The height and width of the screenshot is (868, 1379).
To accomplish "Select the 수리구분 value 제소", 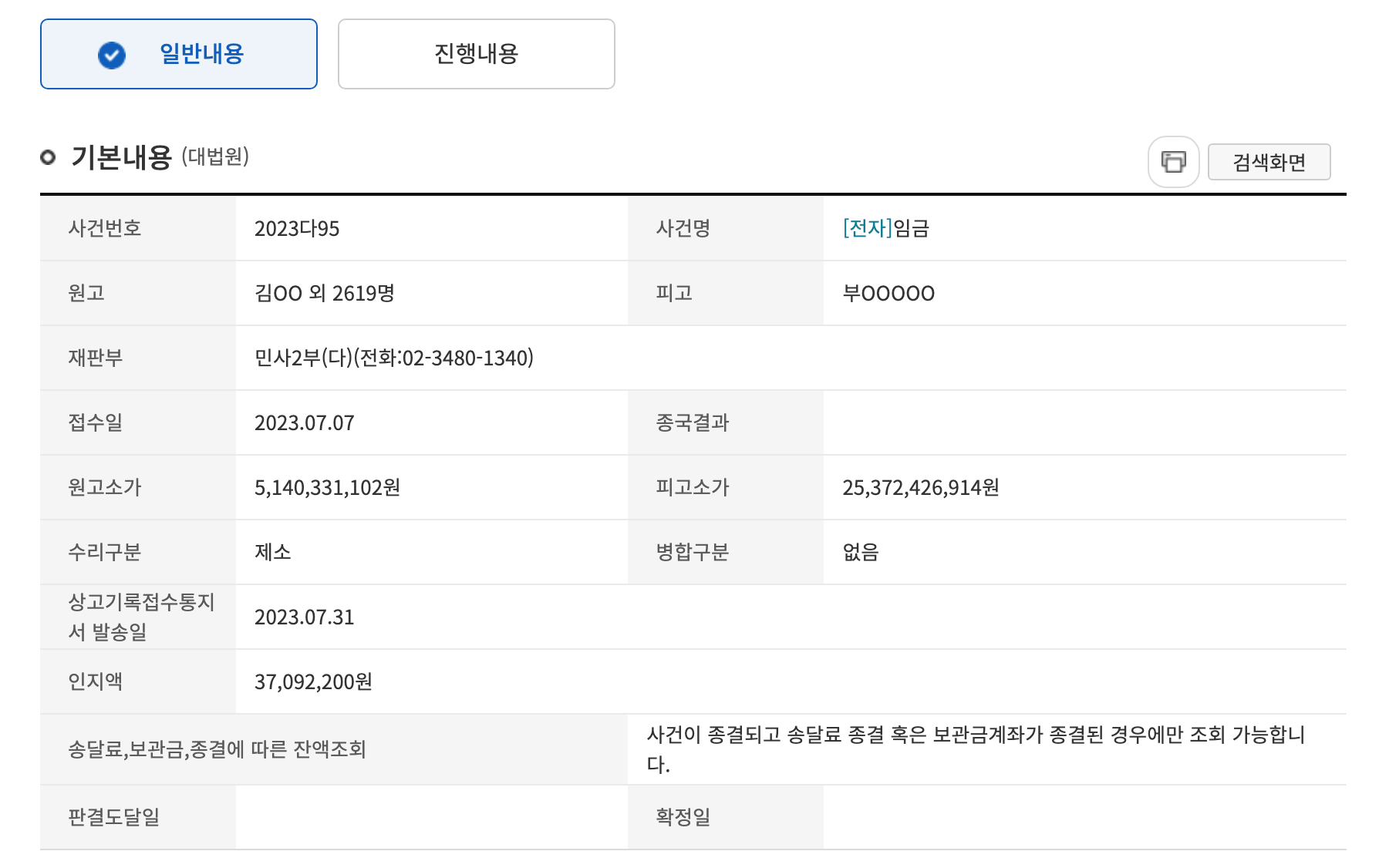I will tap(272, 553).
